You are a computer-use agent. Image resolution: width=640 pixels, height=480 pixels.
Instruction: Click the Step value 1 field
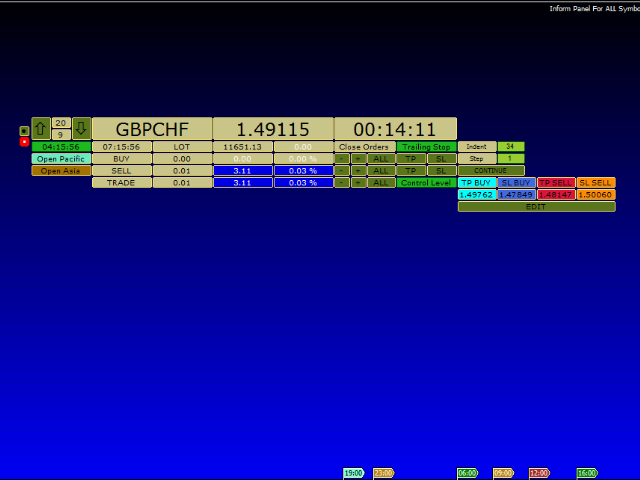tap(511, 159)
